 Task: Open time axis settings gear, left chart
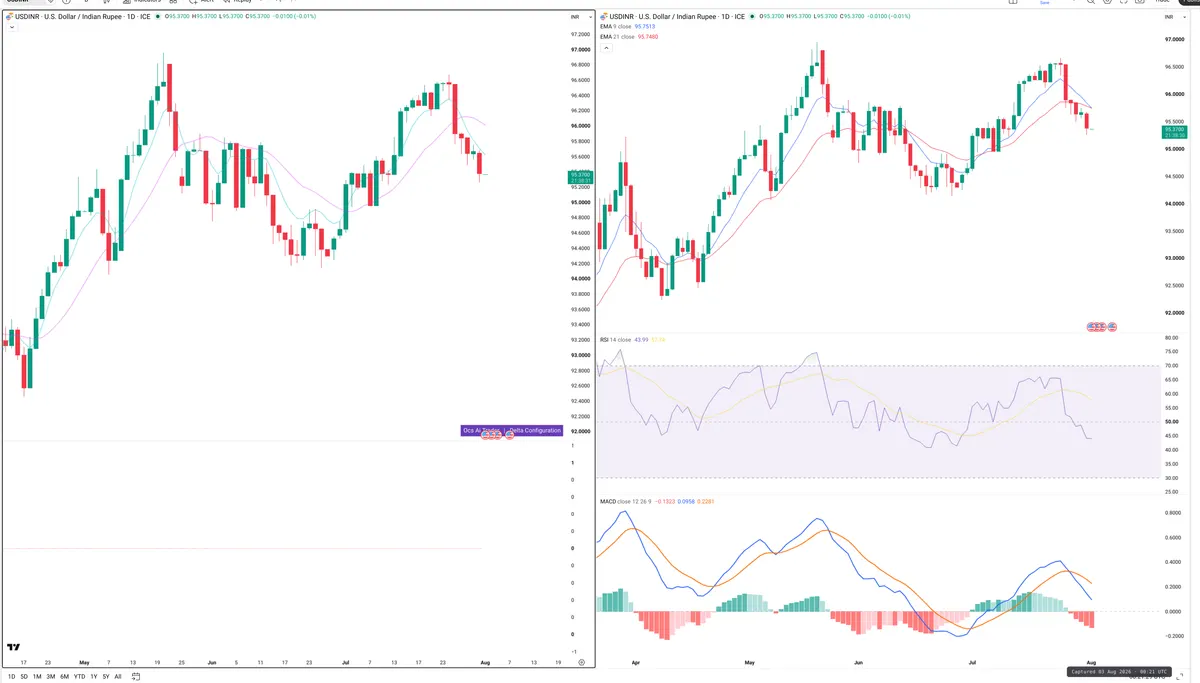(x=581, y=662)
